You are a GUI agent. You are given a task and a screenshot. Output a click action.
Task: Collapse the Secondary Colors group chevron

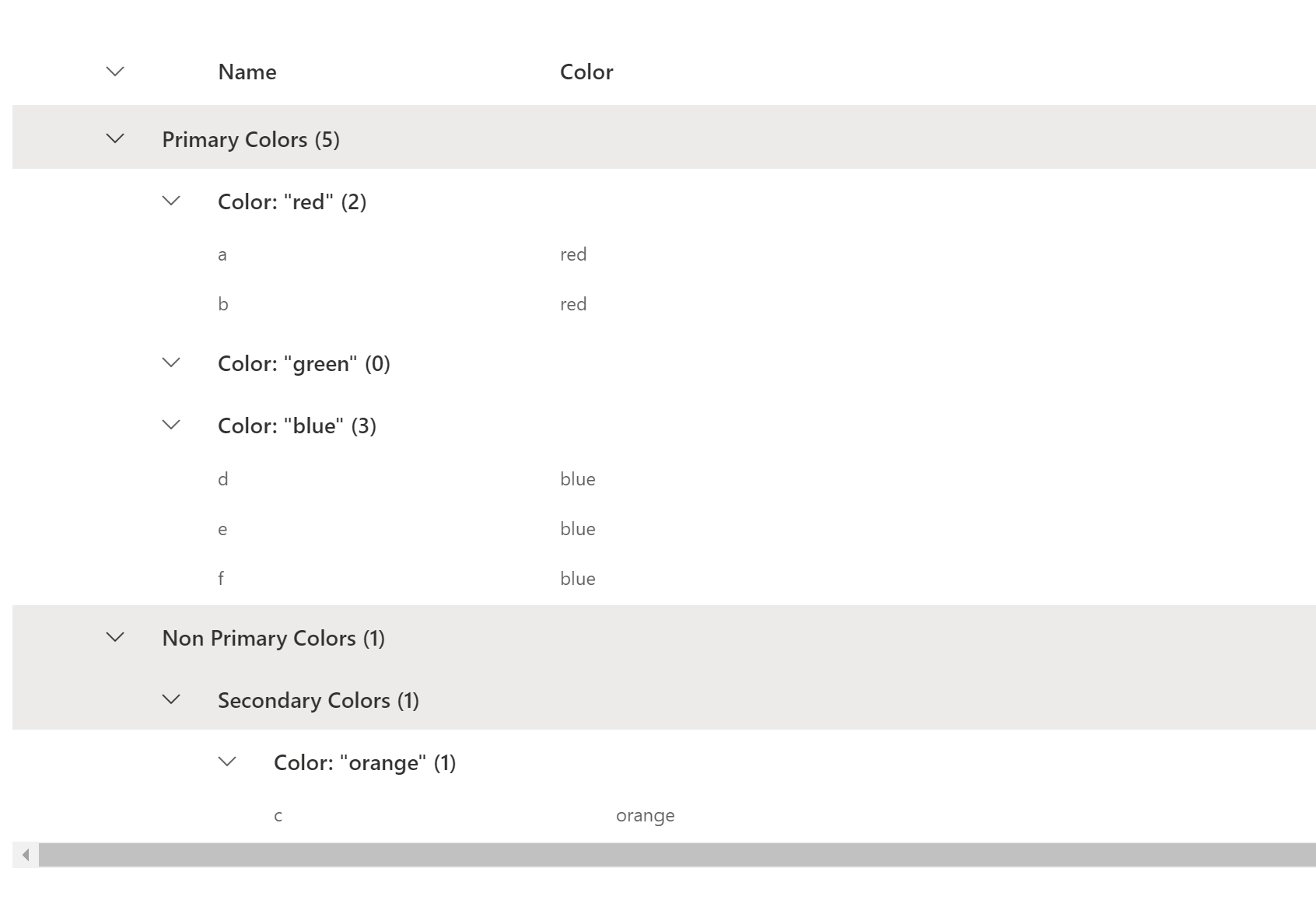(x=170, y=699)
